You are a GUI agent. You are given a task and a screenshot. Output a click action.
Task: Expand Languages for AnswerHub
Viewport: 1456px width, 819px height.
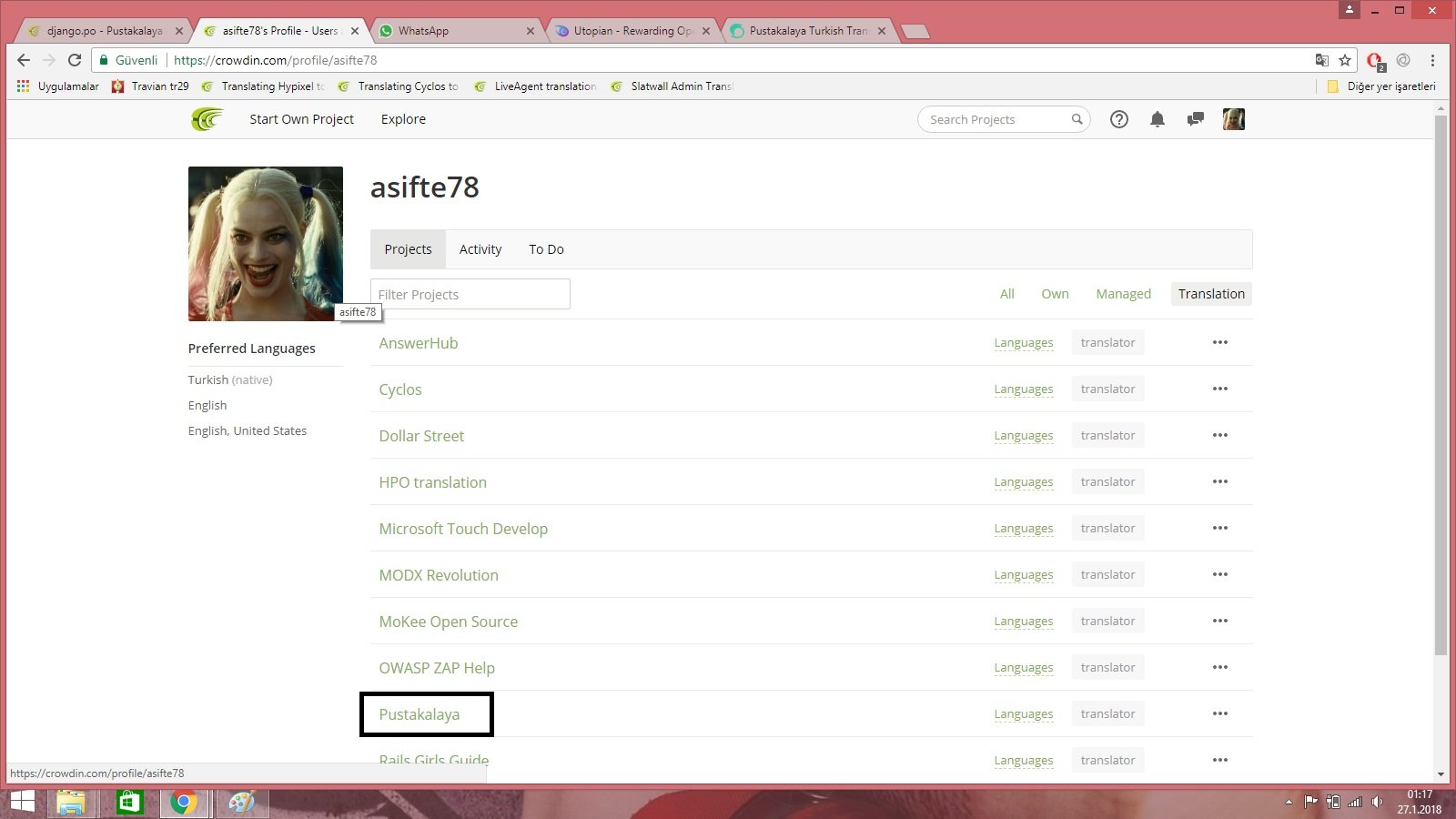point(1024,343)
